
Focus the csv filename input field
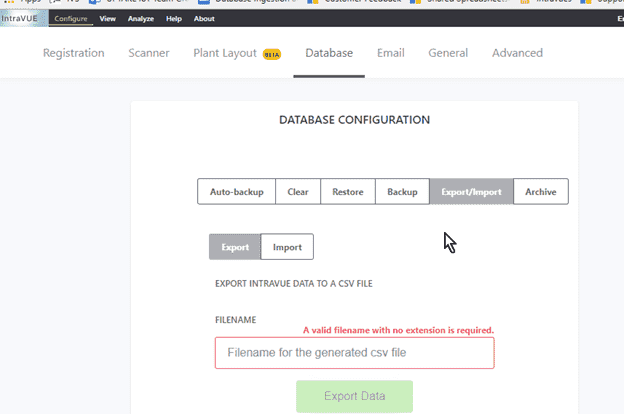click(x=355, y=353)
